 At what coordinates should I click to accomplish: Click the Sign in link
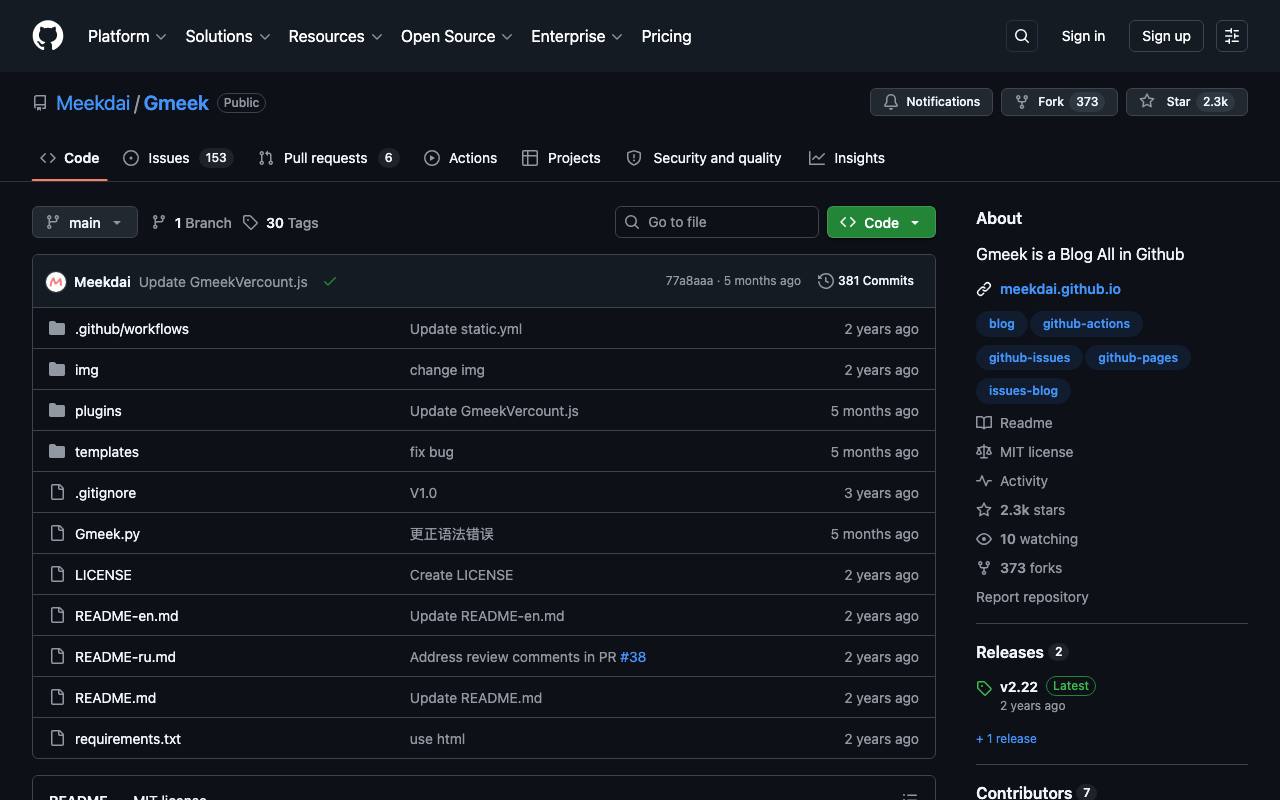(1083, 36)
